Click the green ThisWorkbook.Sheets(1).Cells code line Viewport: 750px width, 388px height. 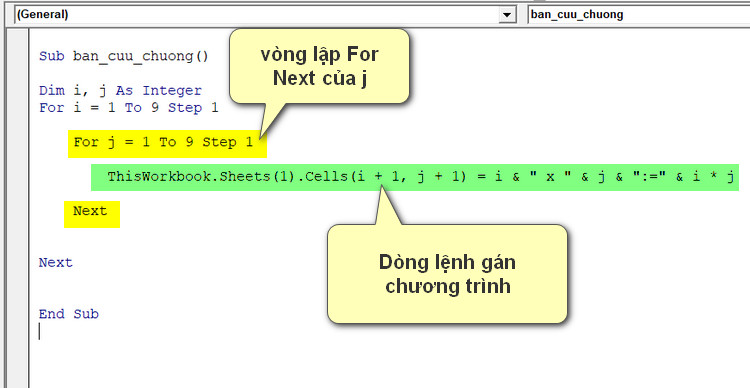pyautogui.click(x=415, y=177)
